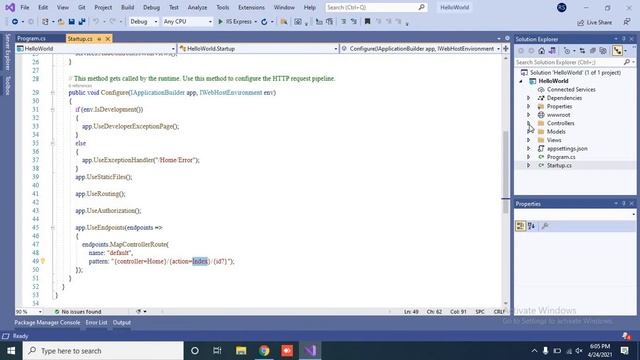Expand the wwwroot node
Viewport: 640px width, 360px height.
pos(529,115)
